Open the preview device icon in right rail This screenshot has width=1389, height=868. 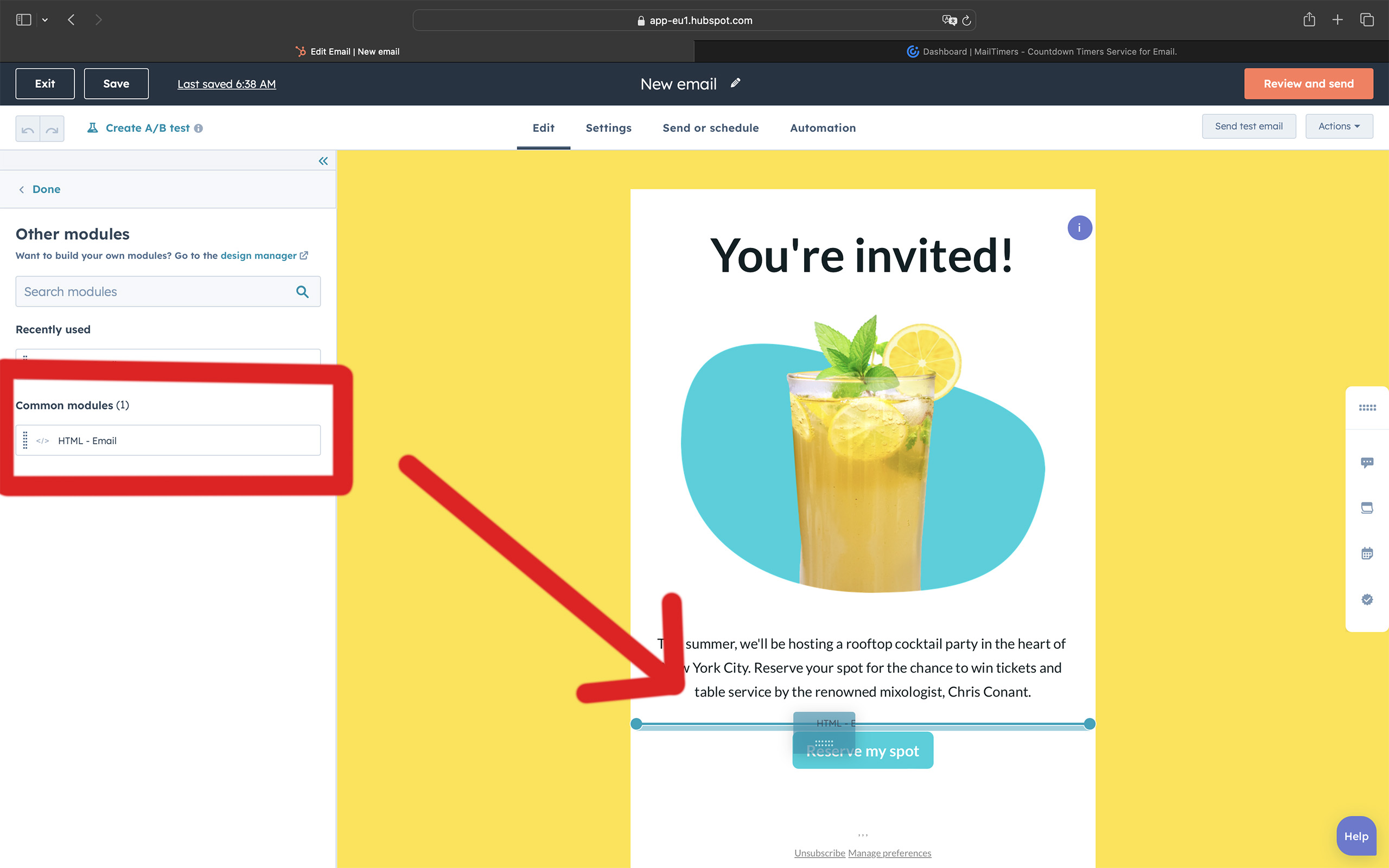[x=1367, y=508]
